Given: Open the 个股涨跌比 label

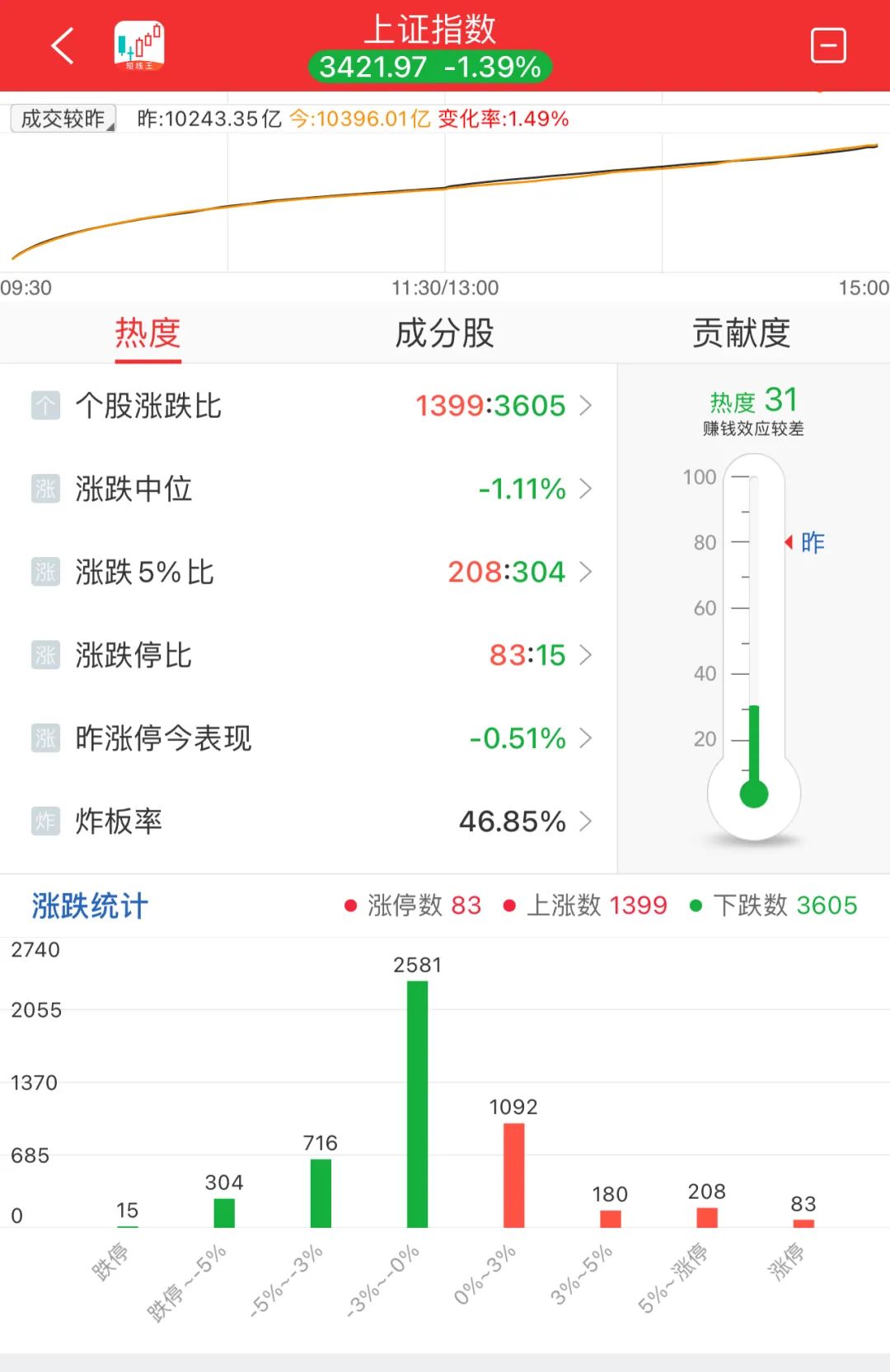Looking at the screenshot, I should (x=148, y=405).
